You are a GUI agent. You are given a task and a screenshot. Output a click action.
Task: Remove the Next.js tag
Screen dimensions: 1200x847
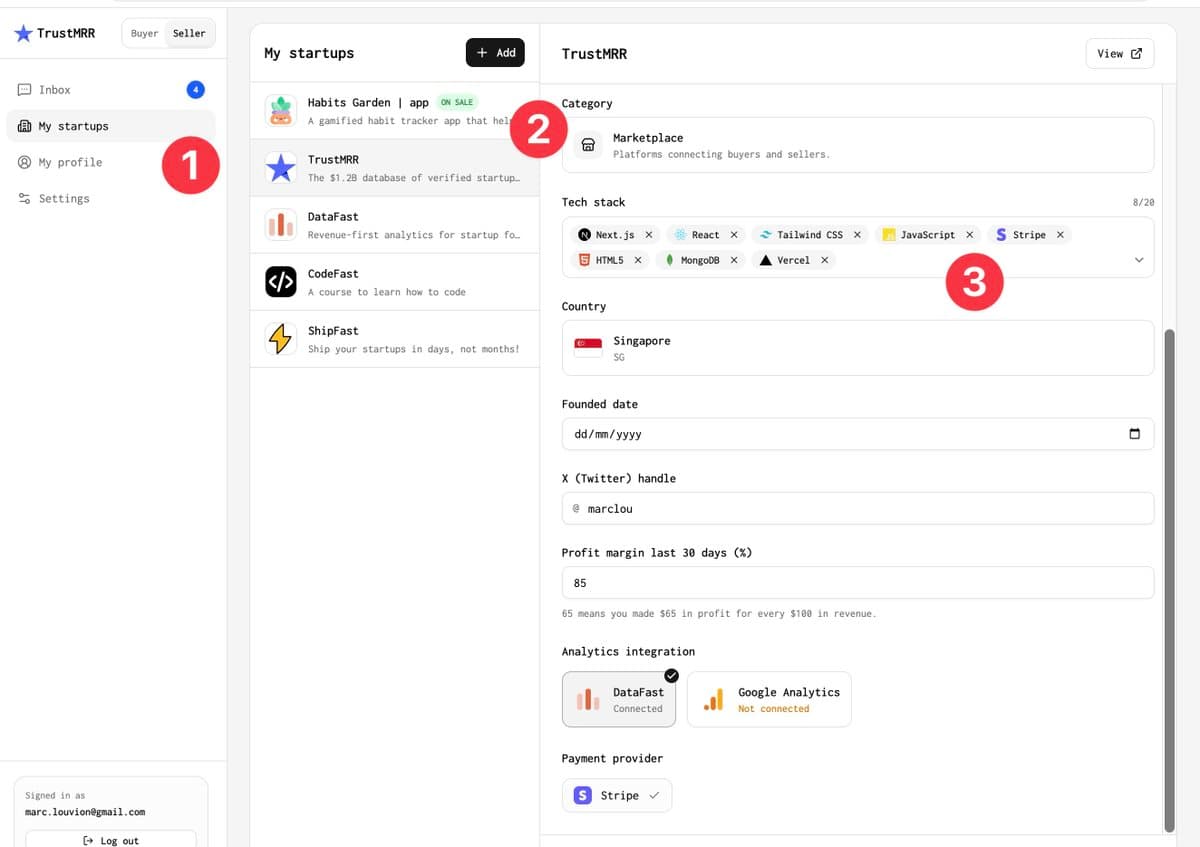pyautogui.click(x=648, y=235)
